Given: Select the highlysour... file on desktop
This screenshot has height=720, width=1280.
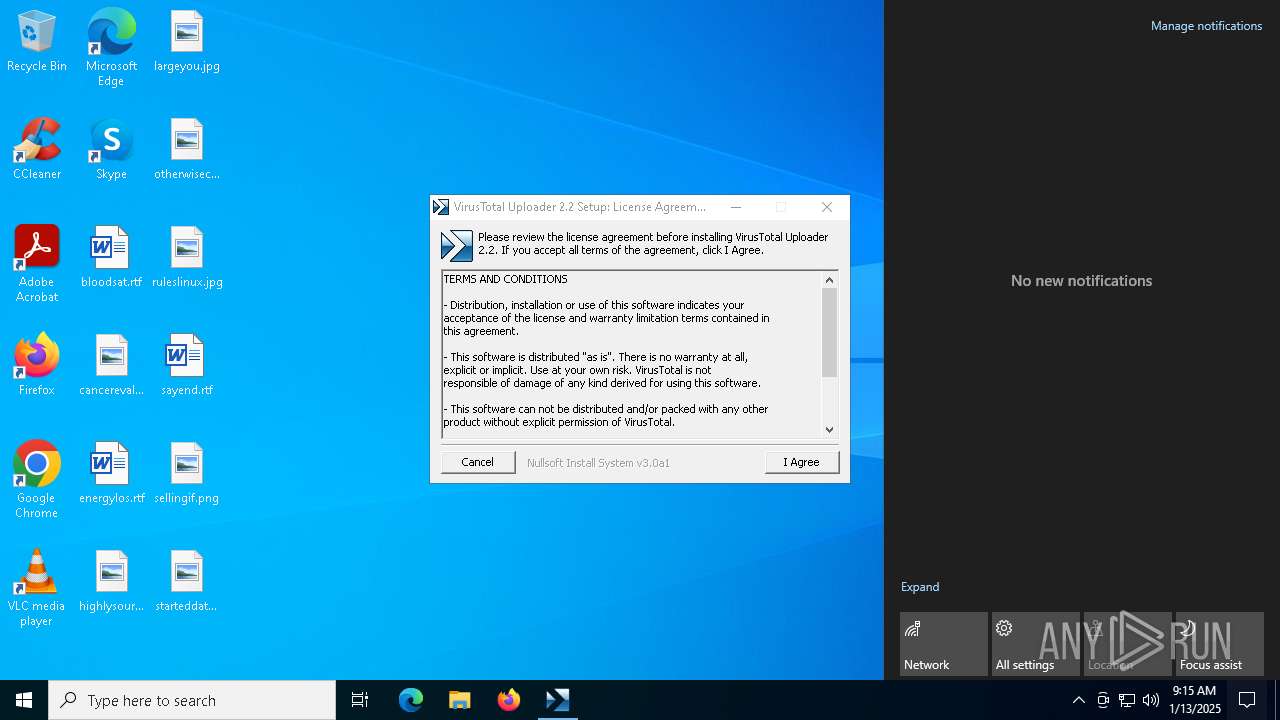Looking at the screenshot, I should [111, 581].
